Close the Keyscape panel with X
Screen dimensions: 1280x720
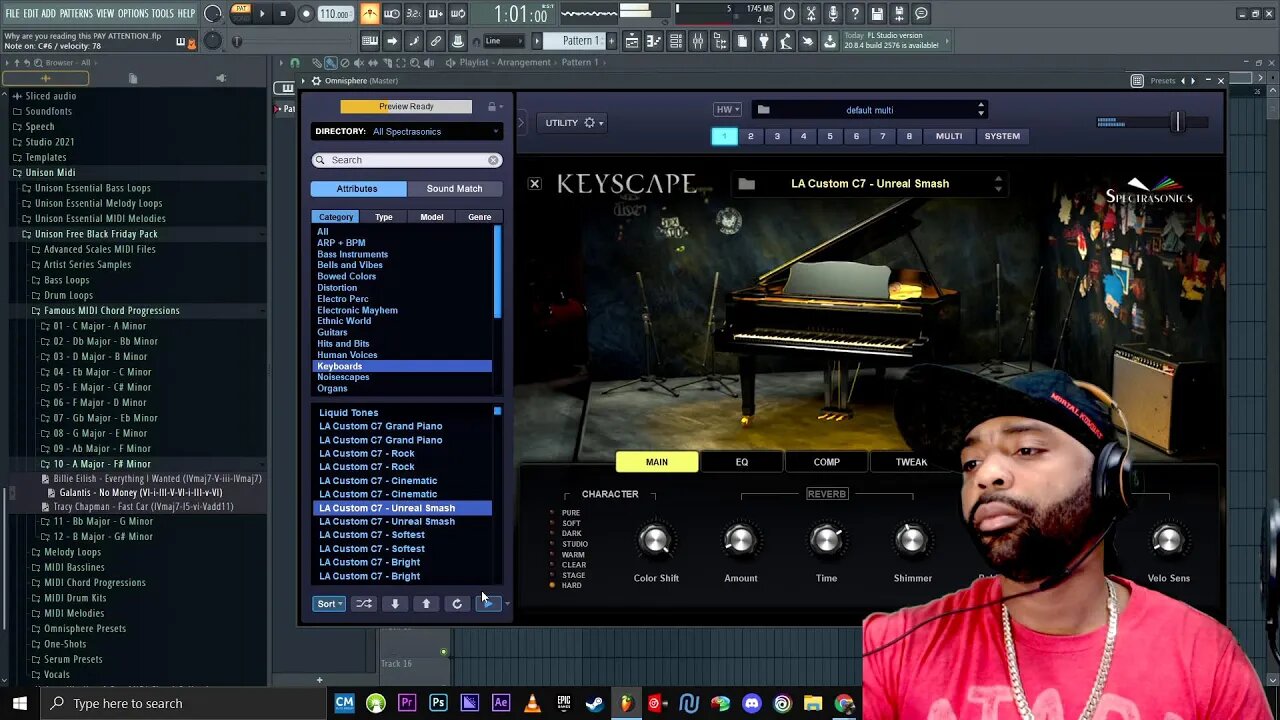(535, 184)
